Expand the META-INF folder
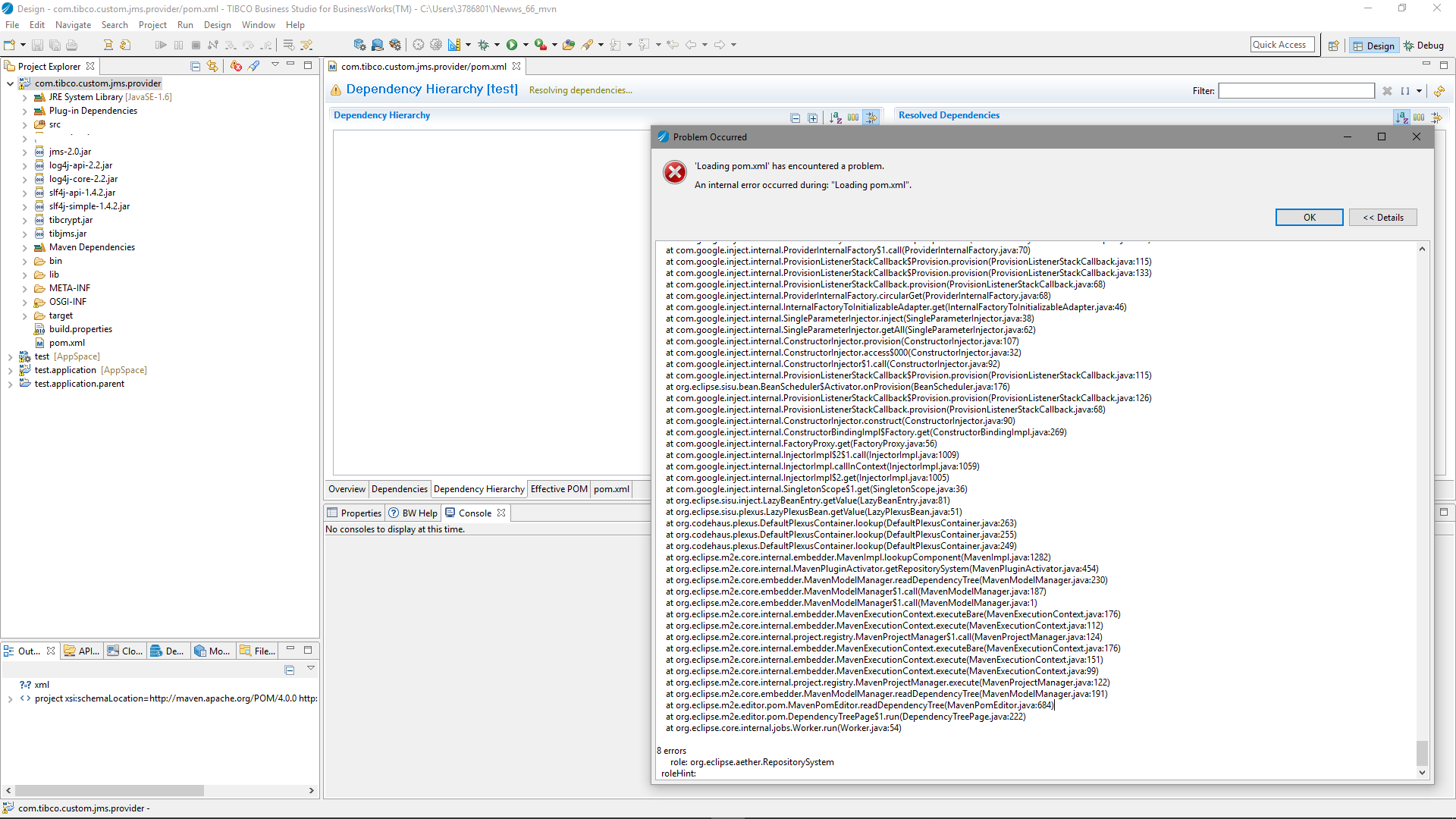1456x819 pixels. (x=24, y=288)
